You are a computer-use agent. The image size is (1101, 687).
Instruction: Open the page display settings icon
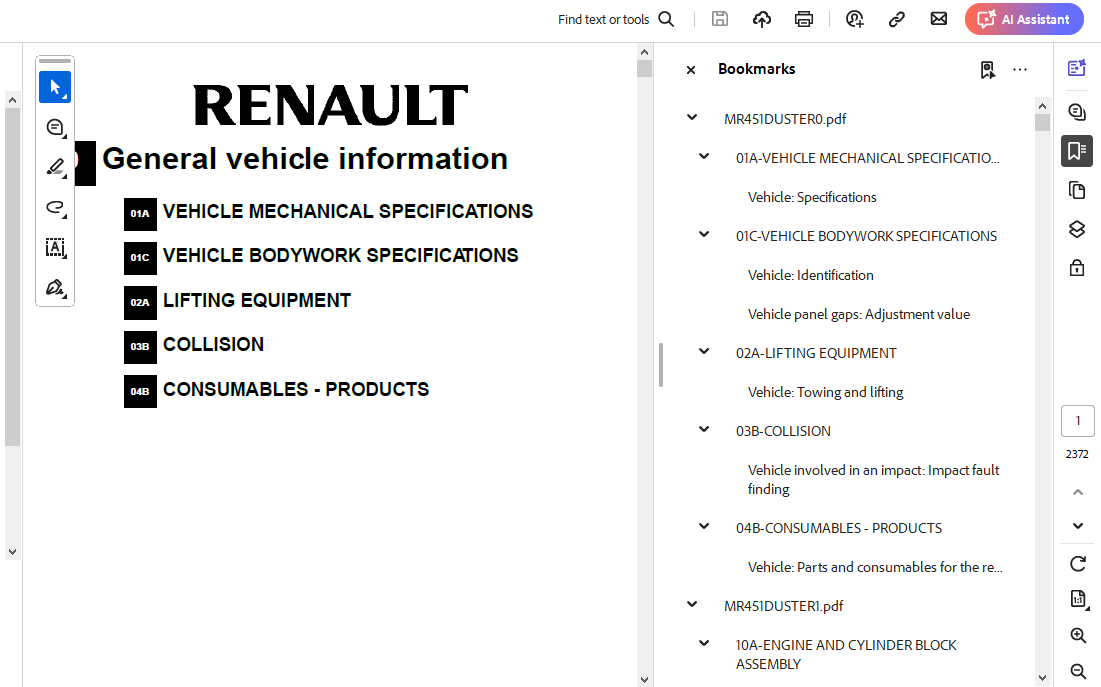1078,598
